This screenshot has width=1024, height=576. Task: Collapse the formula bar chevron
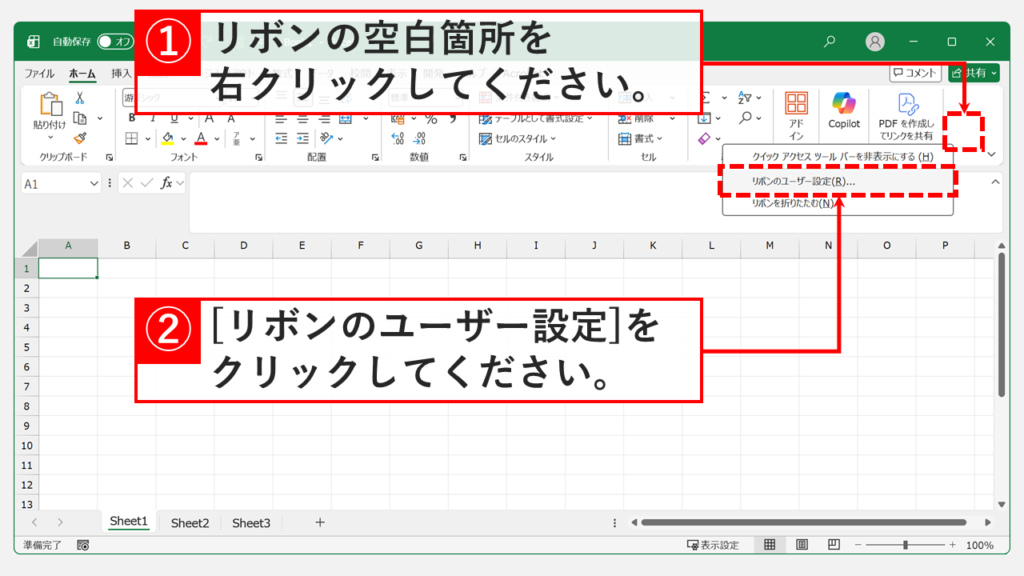(x=995, y=182)
